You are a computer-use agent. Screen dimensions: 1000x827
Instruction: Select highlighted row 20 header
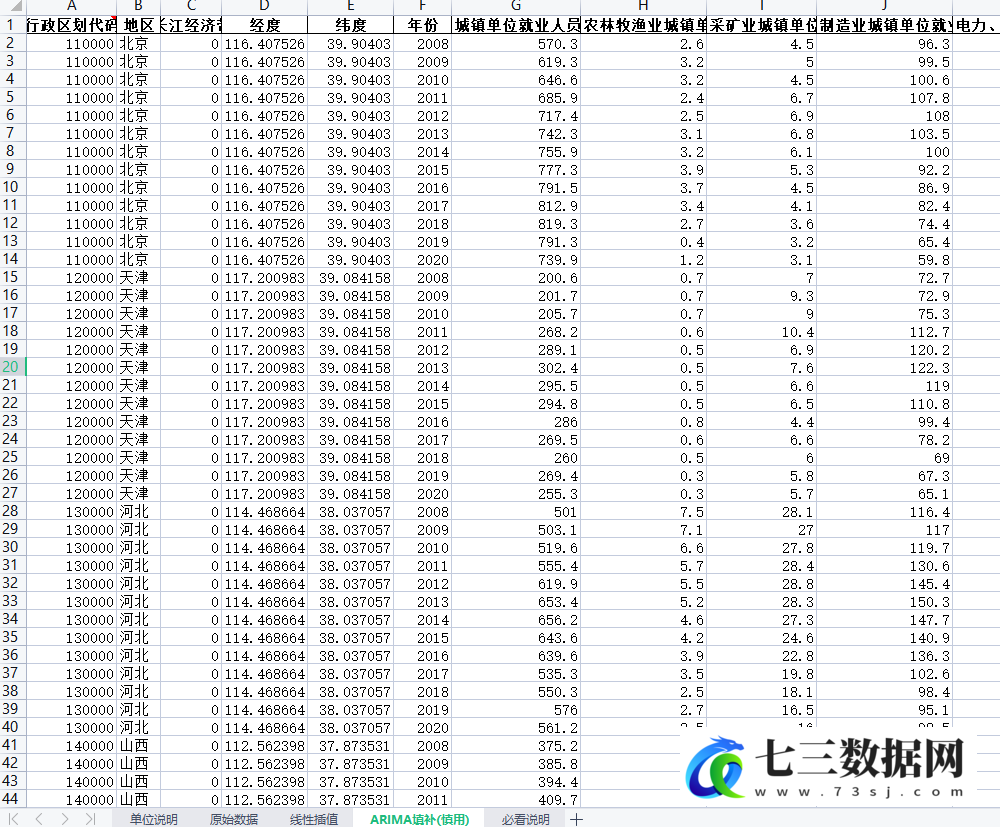tap(11, 367)
